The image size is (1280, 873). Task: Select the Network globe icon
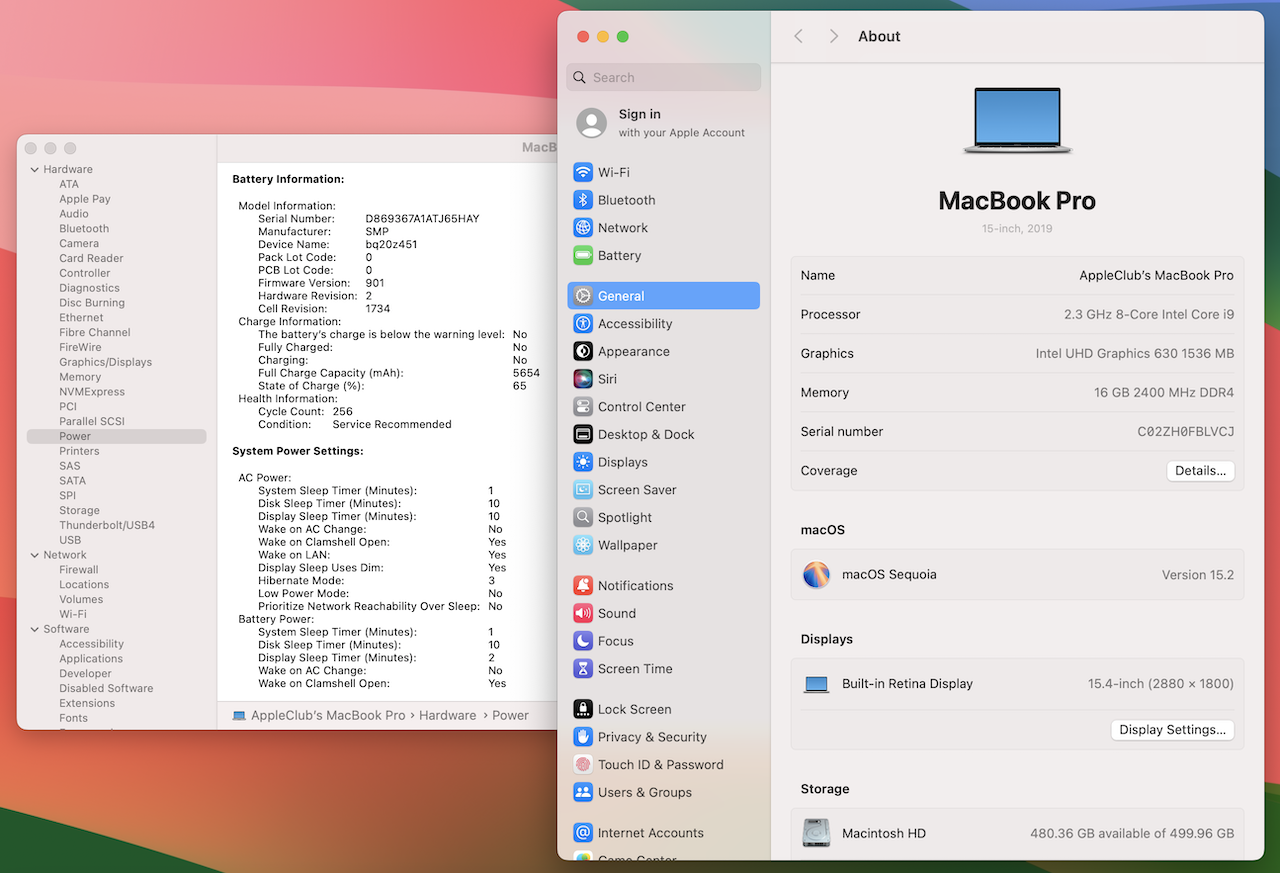(x=583, y=228)
